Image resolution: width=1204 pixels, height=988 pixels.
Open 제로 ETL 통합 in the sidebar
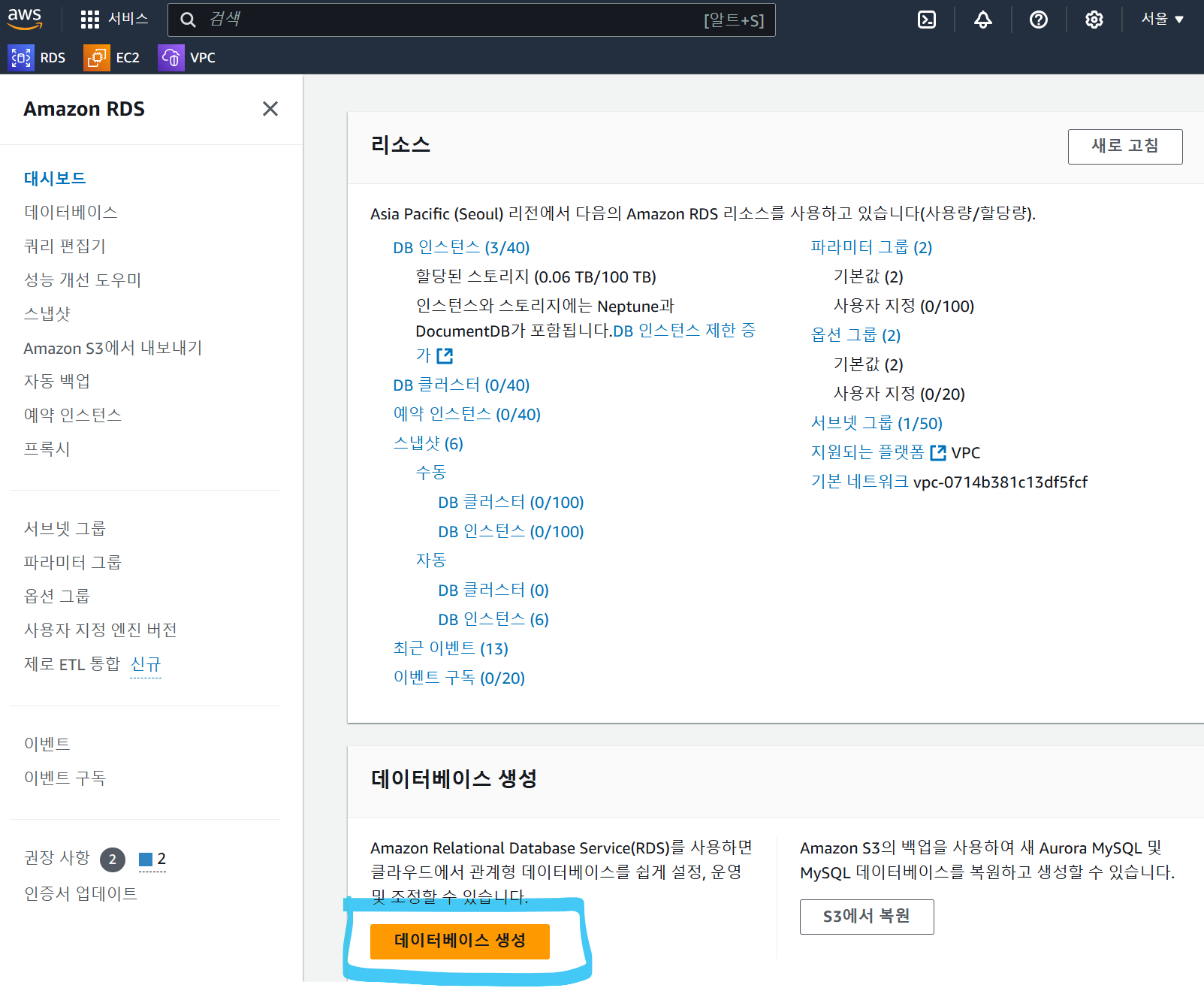pyautogui.click(x=72, y=664)
